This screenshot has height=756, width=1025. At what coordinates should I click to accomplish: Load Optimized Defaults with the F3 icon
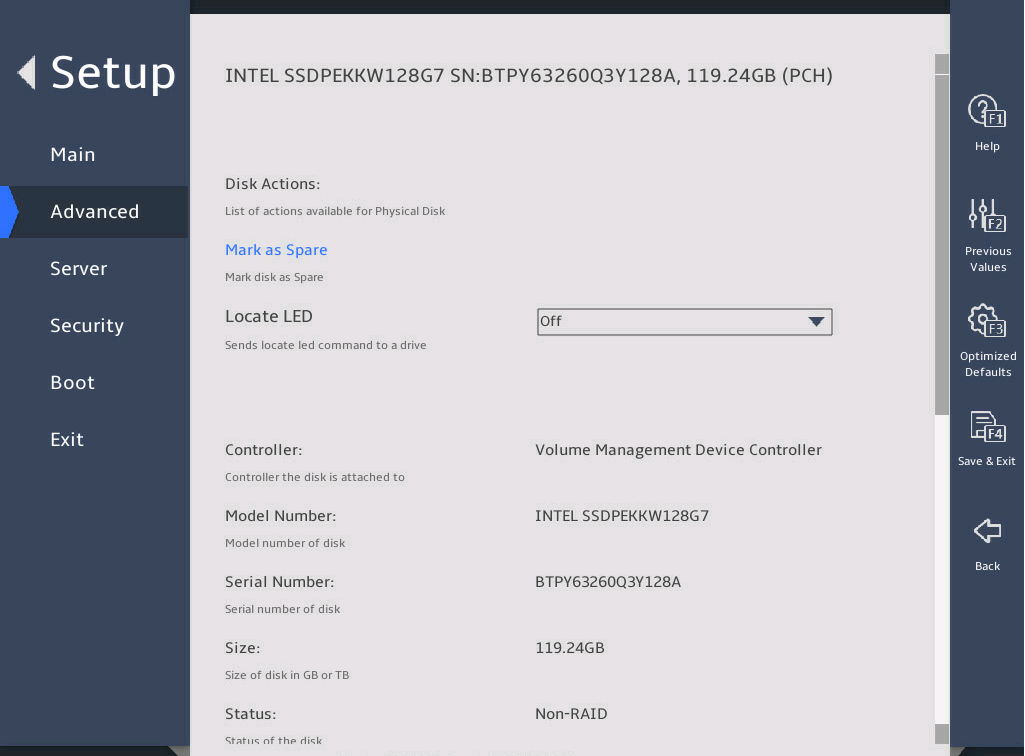pos(986,320)
